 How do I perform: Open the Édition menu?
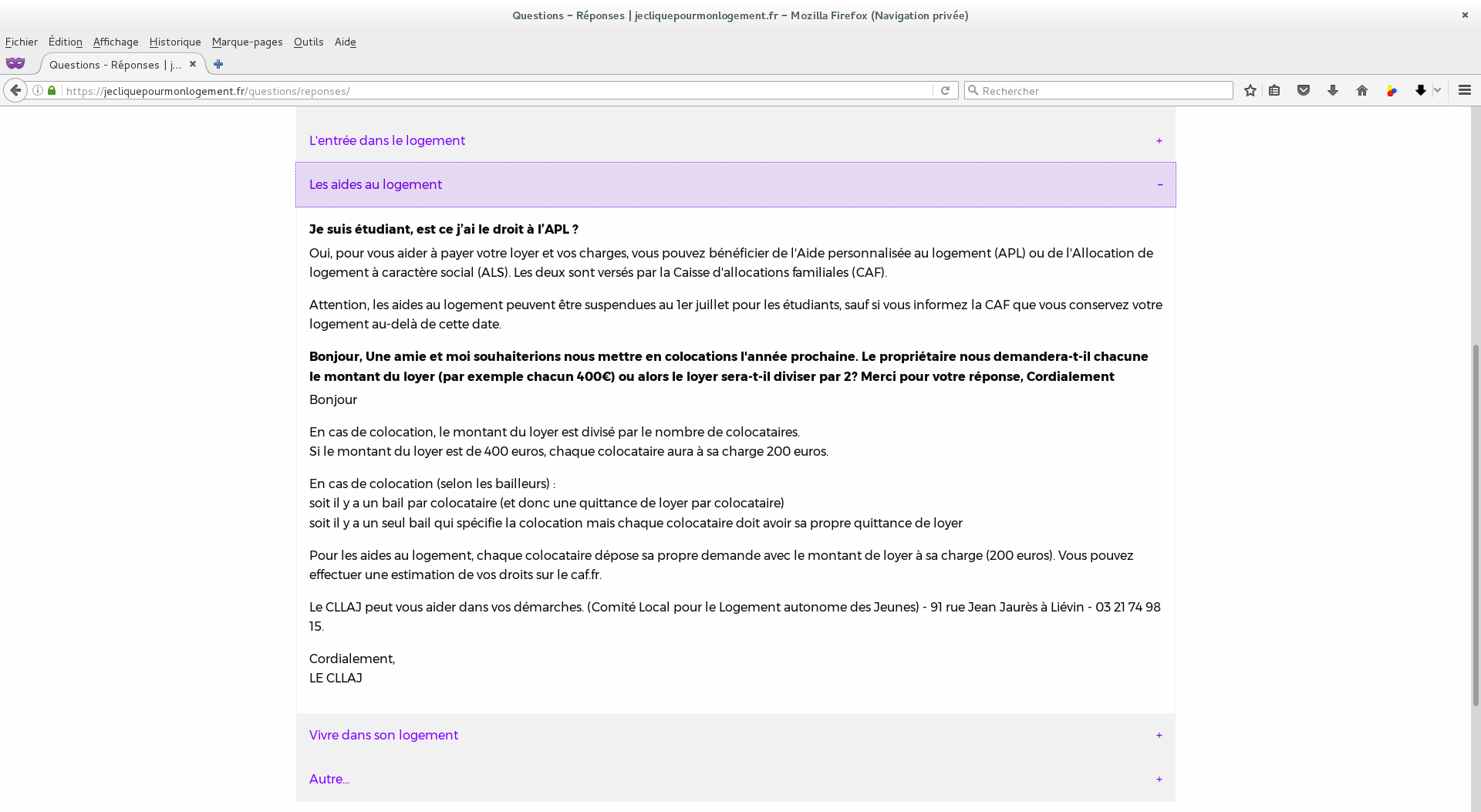[66, 42]
